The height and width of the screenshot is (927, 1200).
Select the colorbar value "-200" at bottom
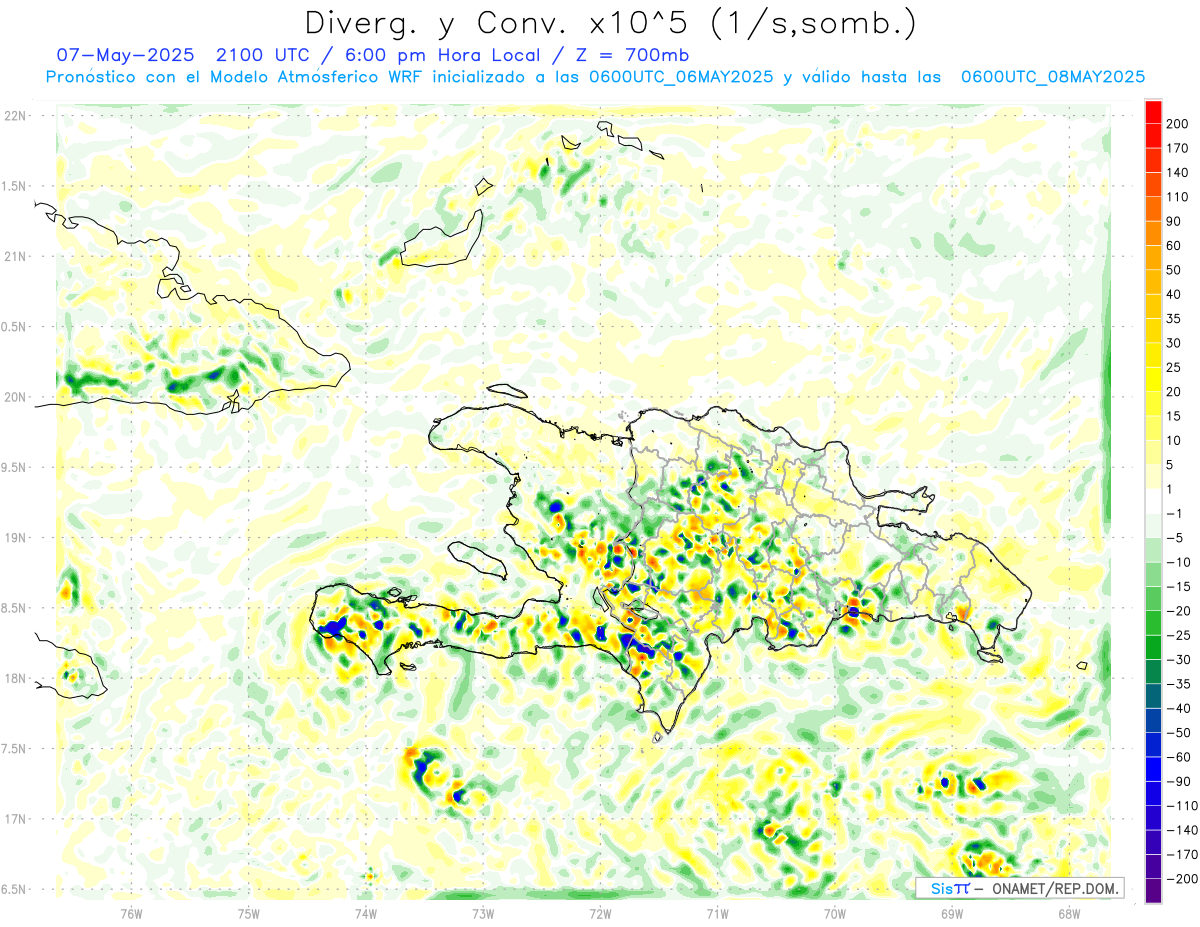(1182, 879)
